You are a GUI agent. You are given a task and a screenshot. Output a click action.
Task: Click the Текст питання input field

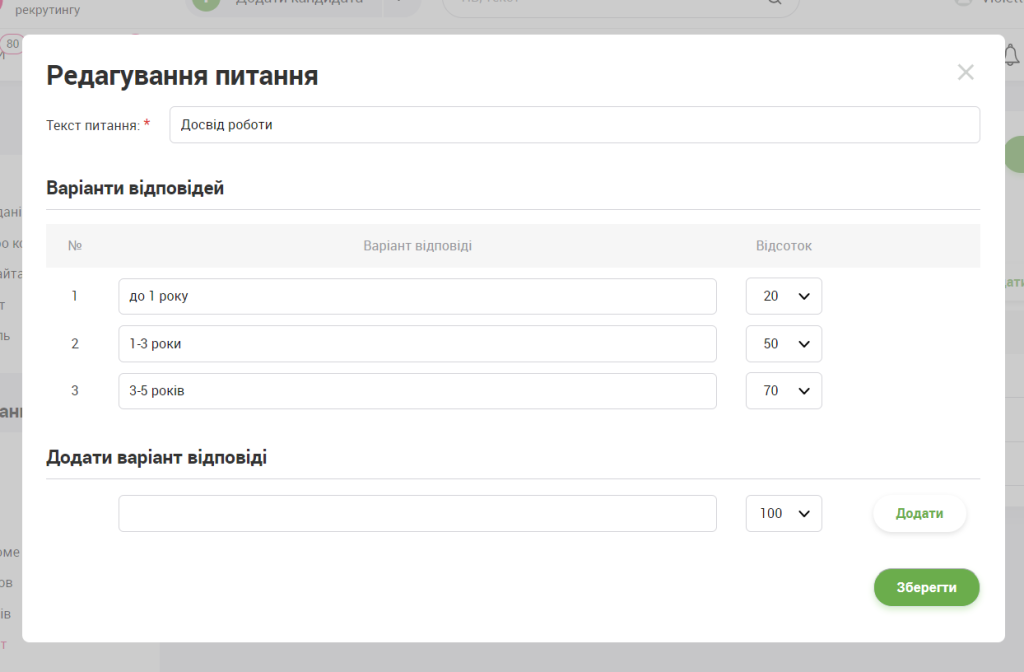[574, 125]
